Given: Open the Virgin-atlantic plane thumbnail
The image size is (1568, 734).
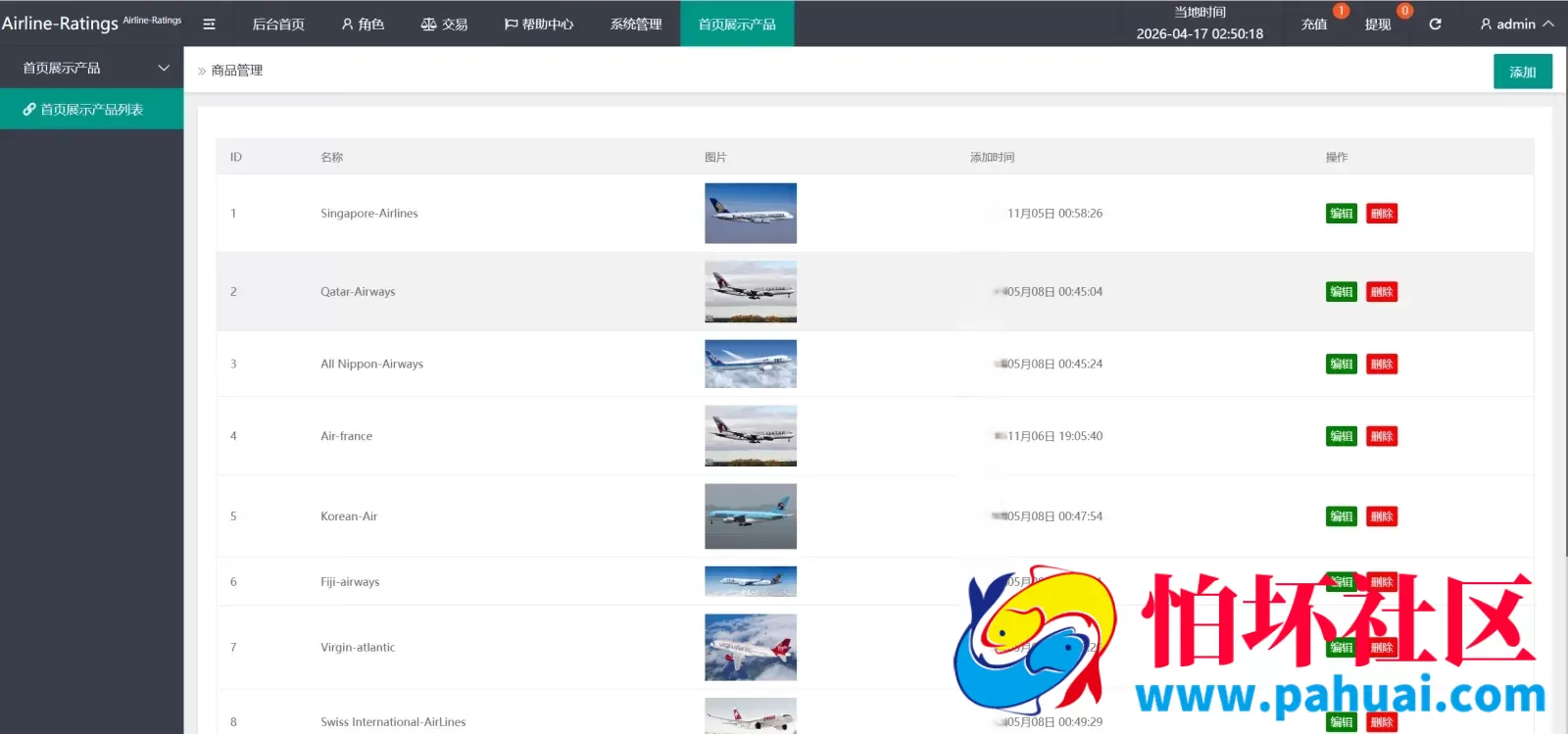Looking at the screenshot, I should [751, 648].
